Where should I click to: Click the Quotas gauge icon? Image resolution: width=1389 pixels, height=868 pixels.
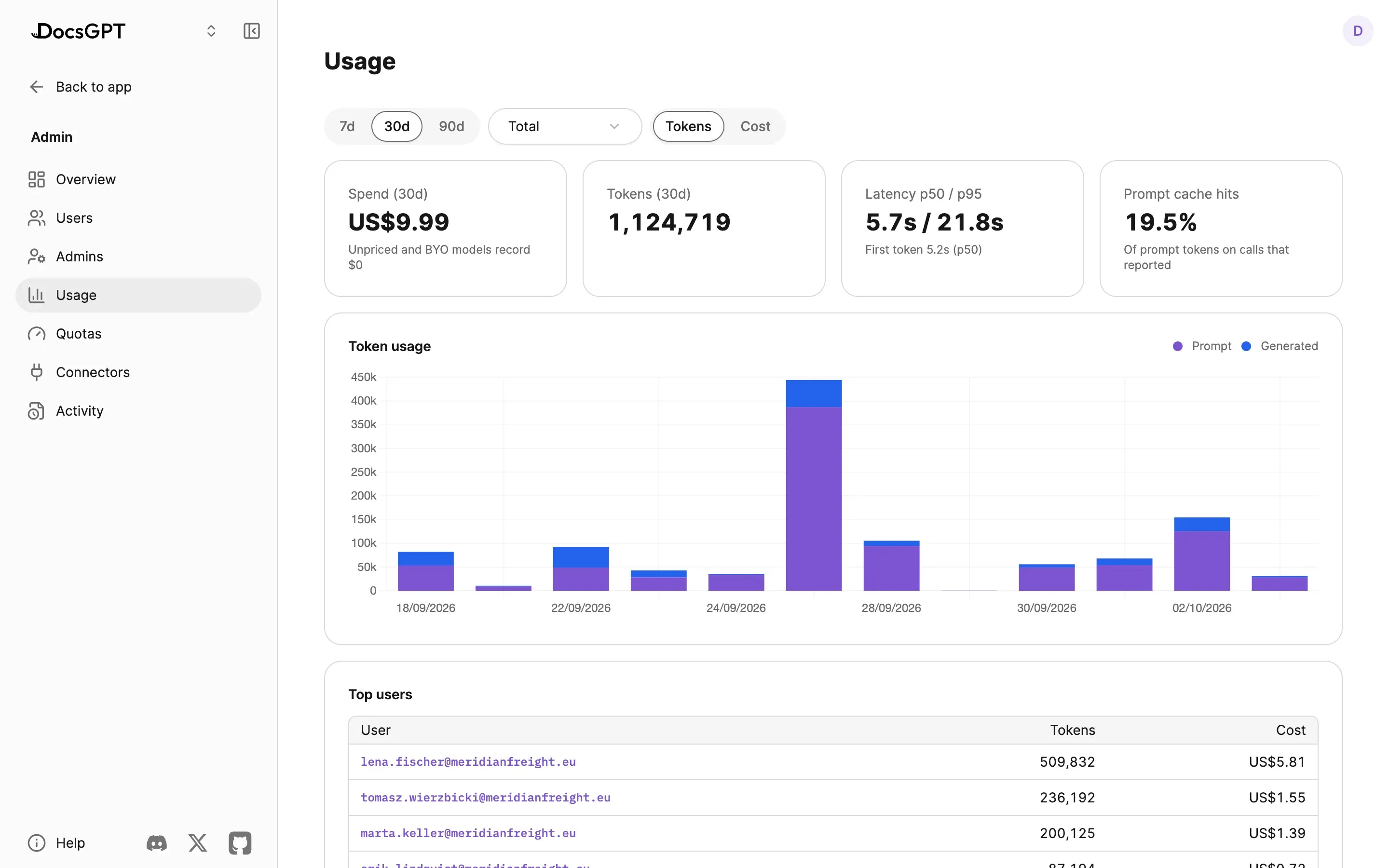click(37, 334)
